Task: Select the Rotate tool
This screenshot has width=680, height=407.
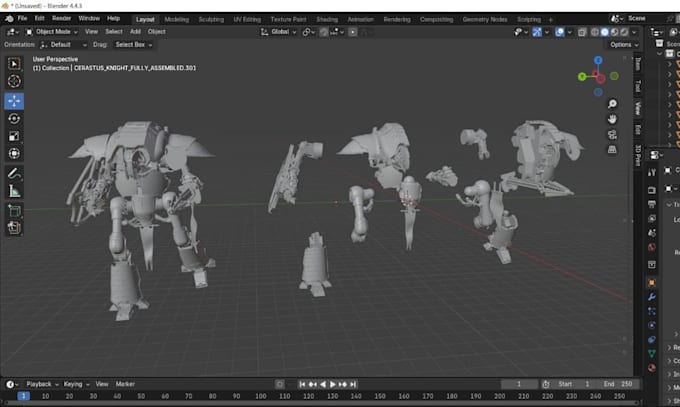Action: click(x=14, y=118)
